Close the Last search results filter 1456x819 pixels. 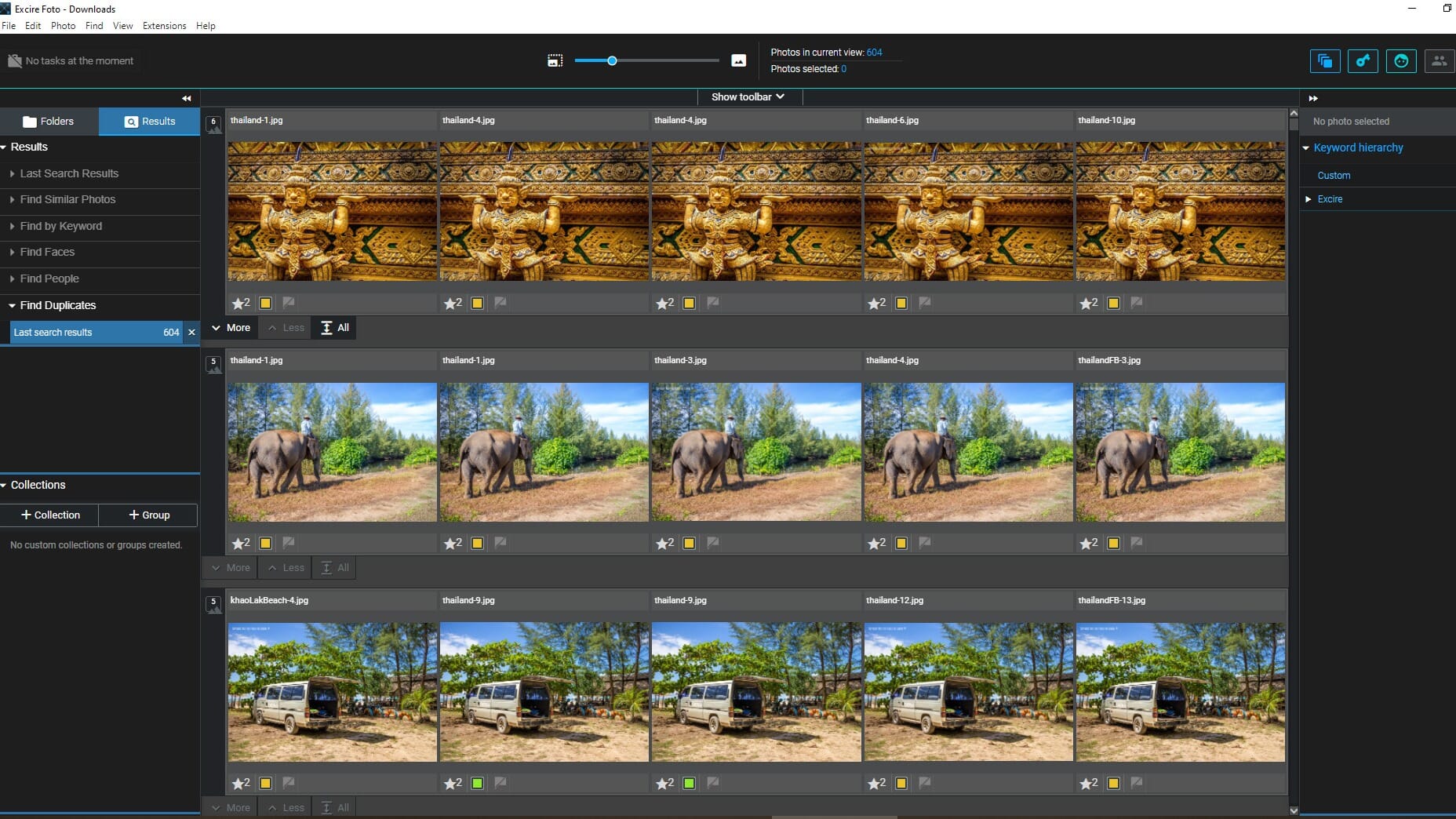(x=191, y=333)
